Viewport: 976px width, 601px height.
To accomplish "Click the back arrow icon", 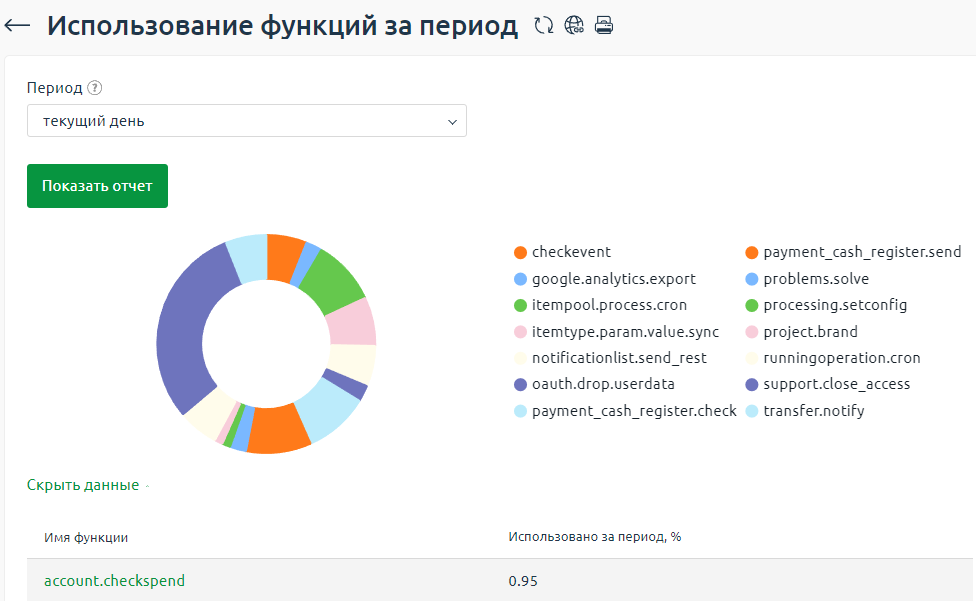I will pyautogui.click(x=18, y=26).
